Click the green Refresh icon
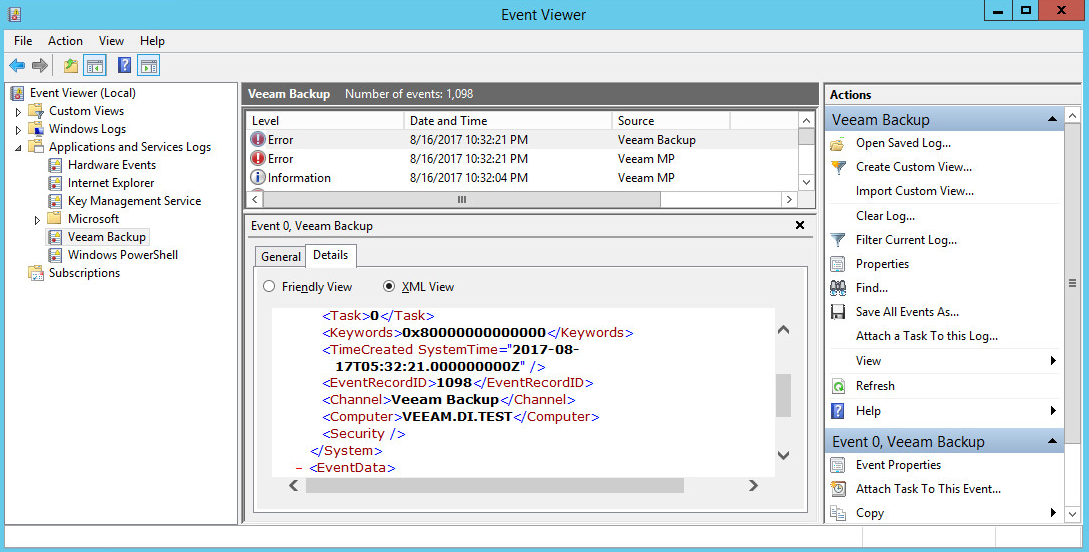This screenshot has width=1089, height=552. (x=838, y=386)
